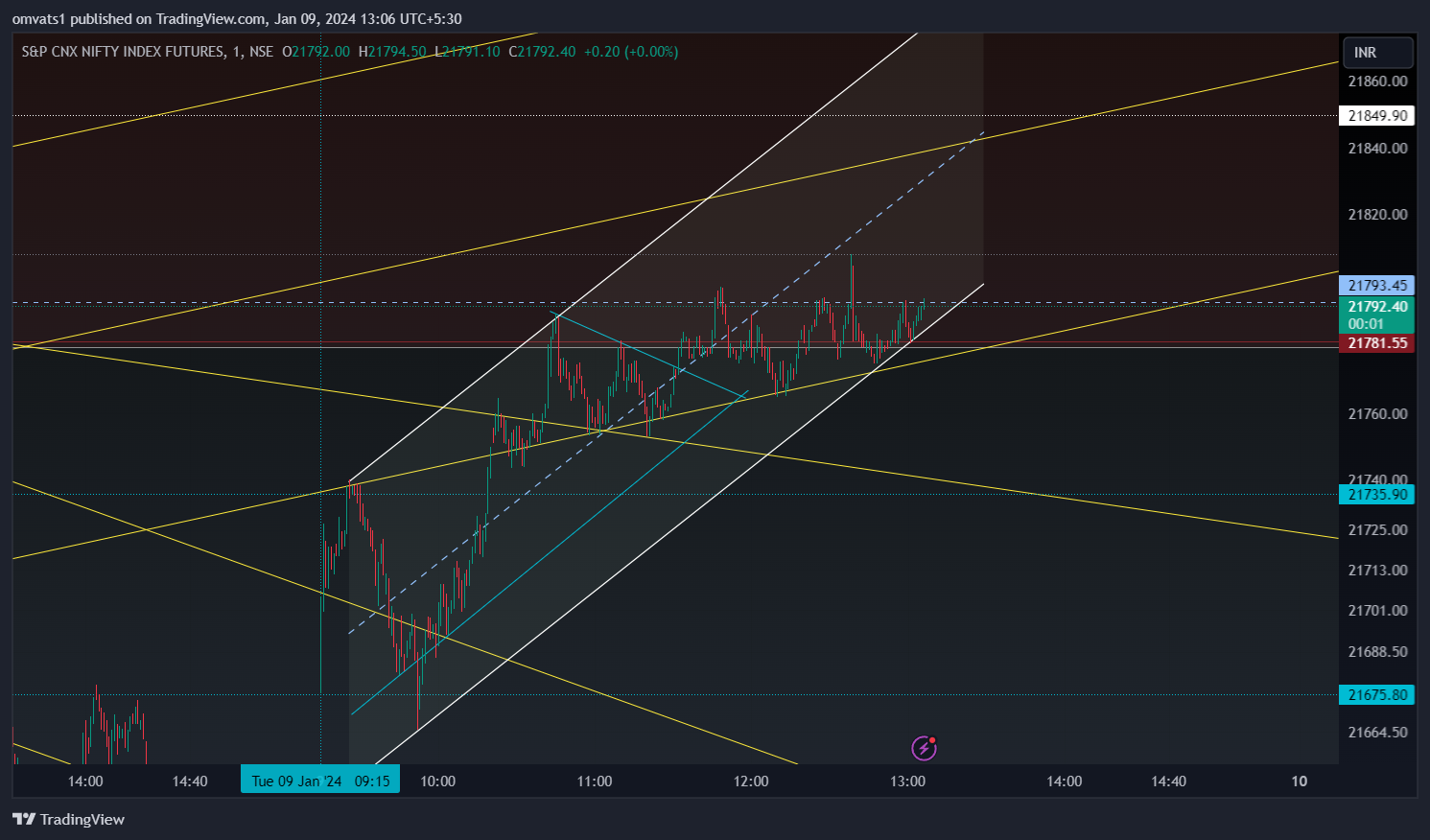Click the 21860.00 price axis label

[x=1377, y=82]
